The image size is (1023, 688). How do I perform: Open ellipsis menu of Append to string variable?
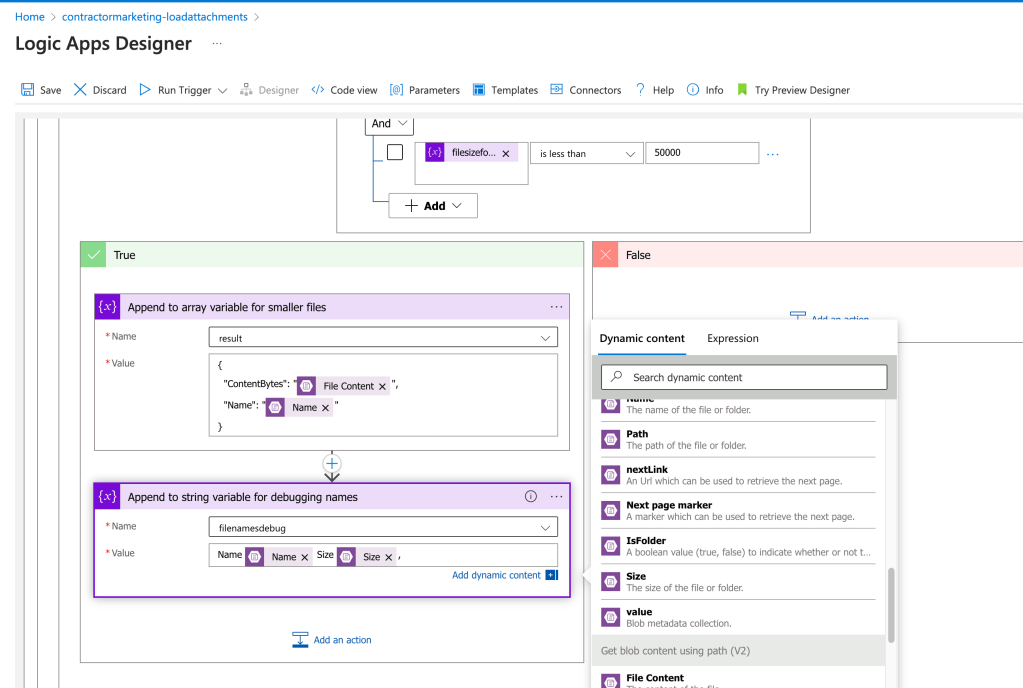click(x=557, y=497)
